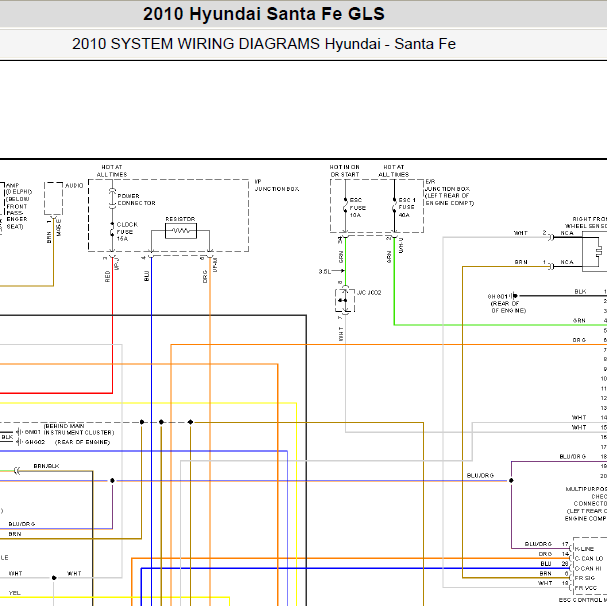Click the "BLK" wire label near GH001
This screenshot has width=607, height=606.
(x=580, y=292)
